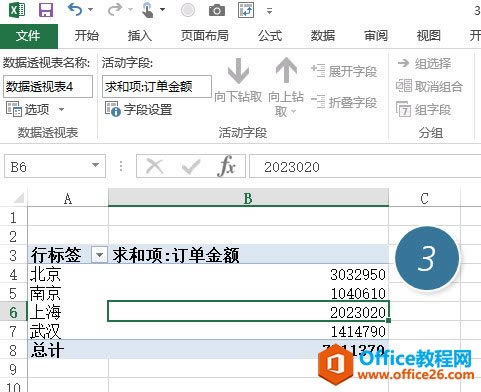Switch to the 页面布局 tab
481x392 pixels.
(204, 36)
